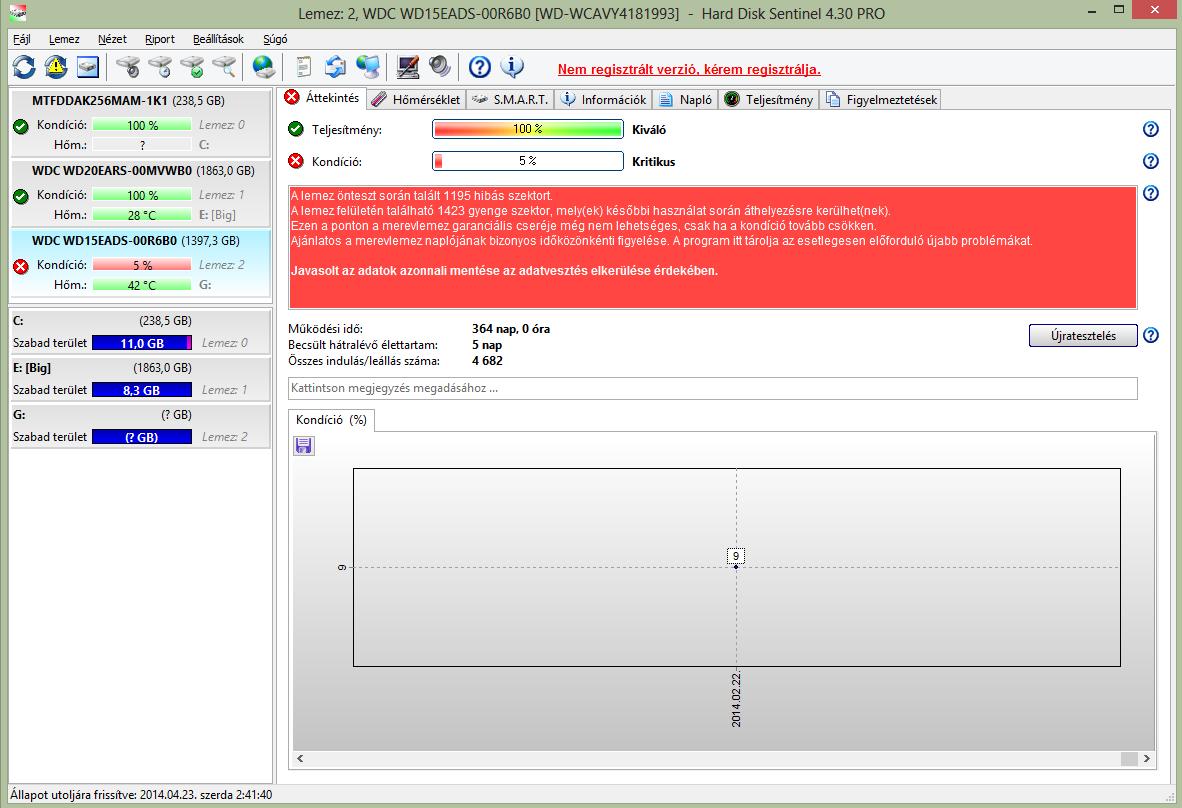The width and height of the screenshot is (1182, 808).
Task: Switch to the Áttekintés tab
Action: point(322,98)
